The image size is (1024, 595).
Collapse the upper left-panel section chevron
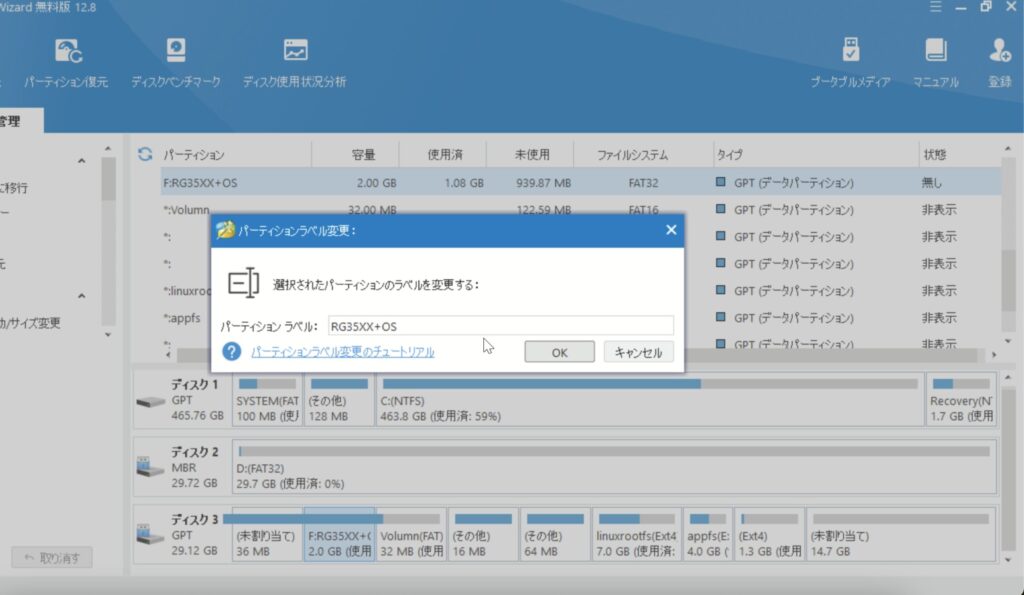pyautogui.click(x=82, y=161)
